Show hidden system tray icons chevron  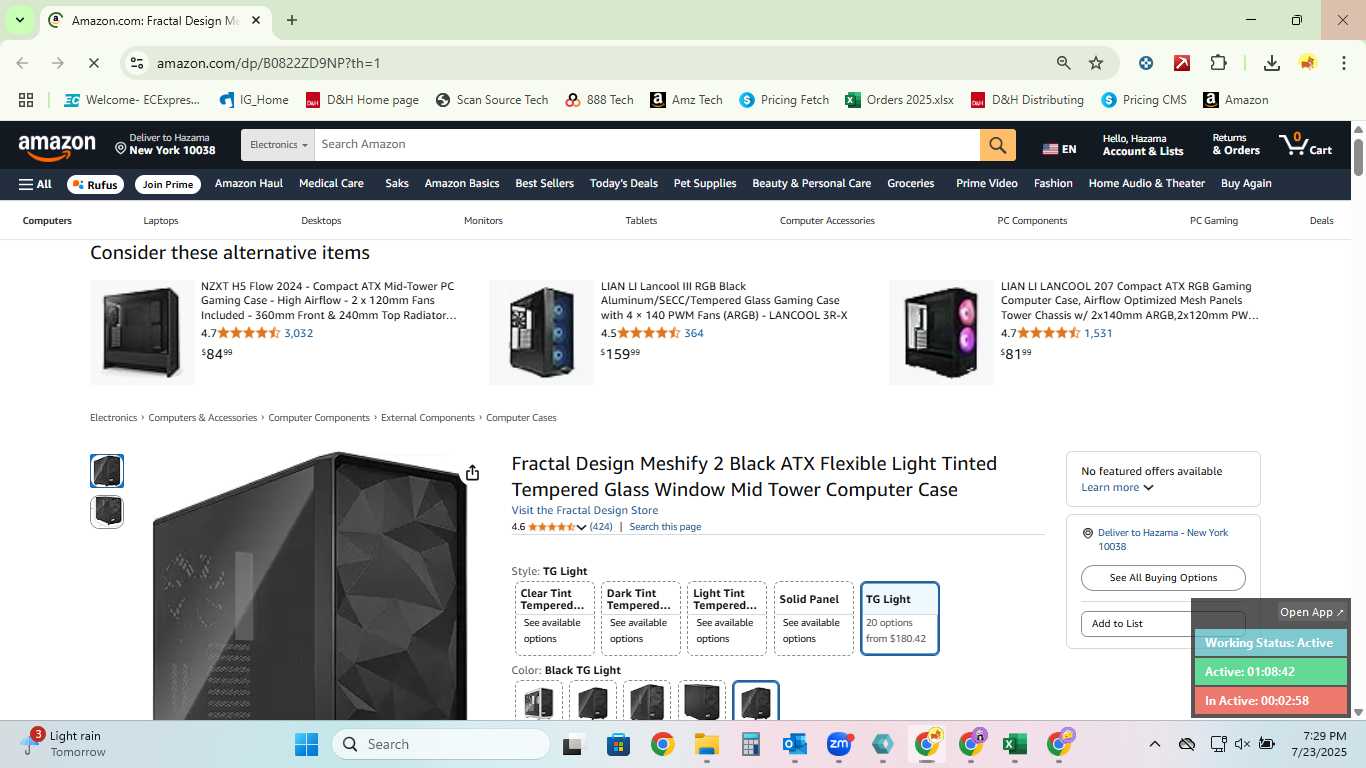pos(1154,744)
